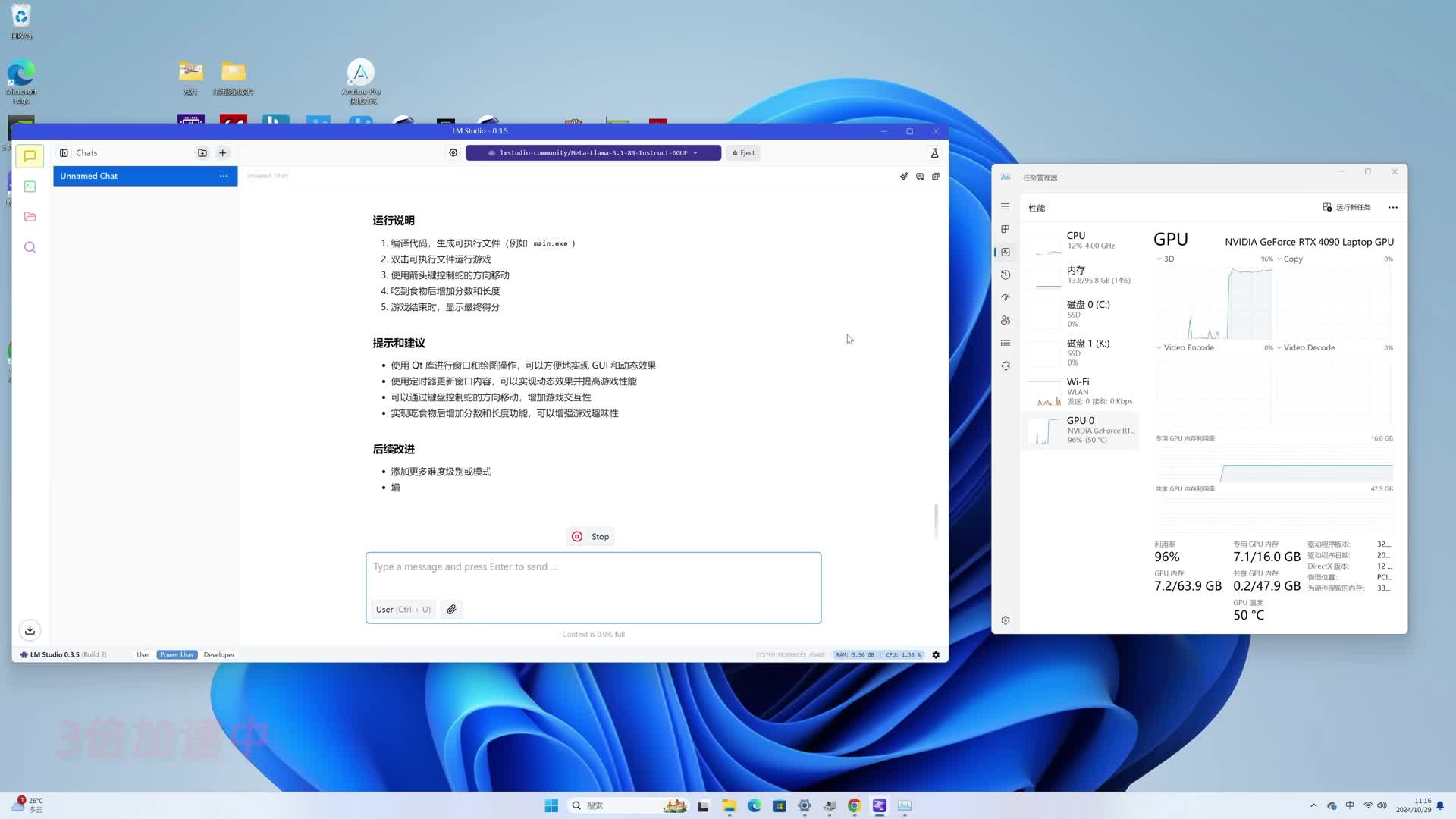Open the User role selector
The image size is (1456, 819).
(403, 609)
